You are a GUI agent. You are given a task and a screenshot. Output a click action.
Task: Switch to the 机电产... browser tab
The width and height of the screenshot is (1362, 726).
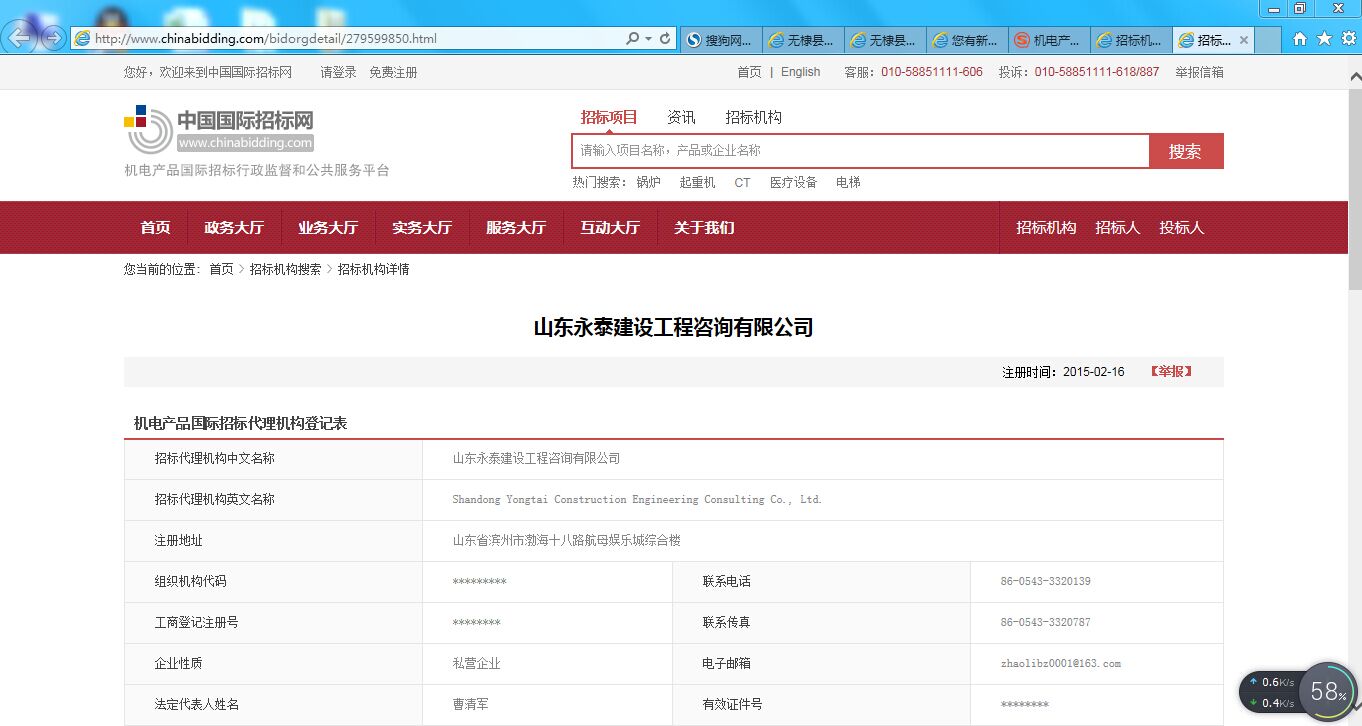(1048, 40)
